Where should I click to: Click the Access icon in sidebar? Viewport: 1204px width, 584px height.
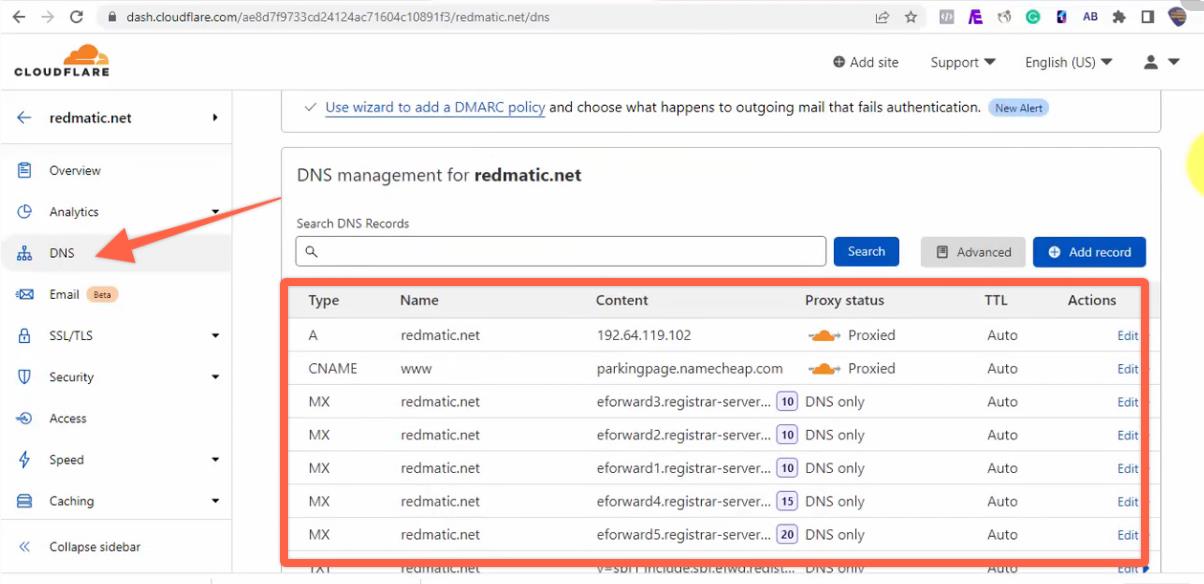[x=25, y=418]
